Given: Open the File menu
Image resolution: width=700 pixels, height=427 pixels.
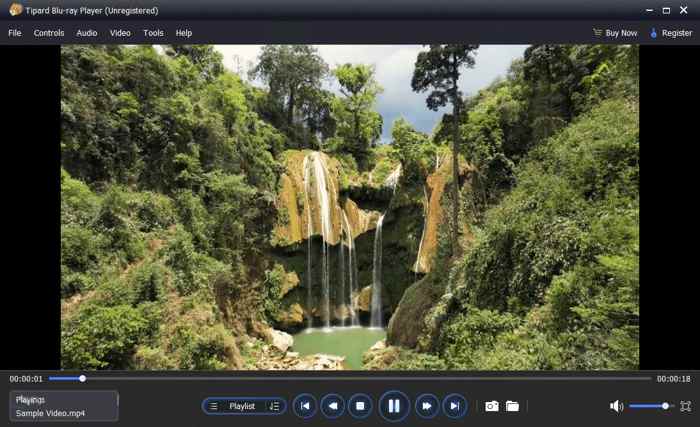Looking at the screenshot, I should click(x=15, y=33).
